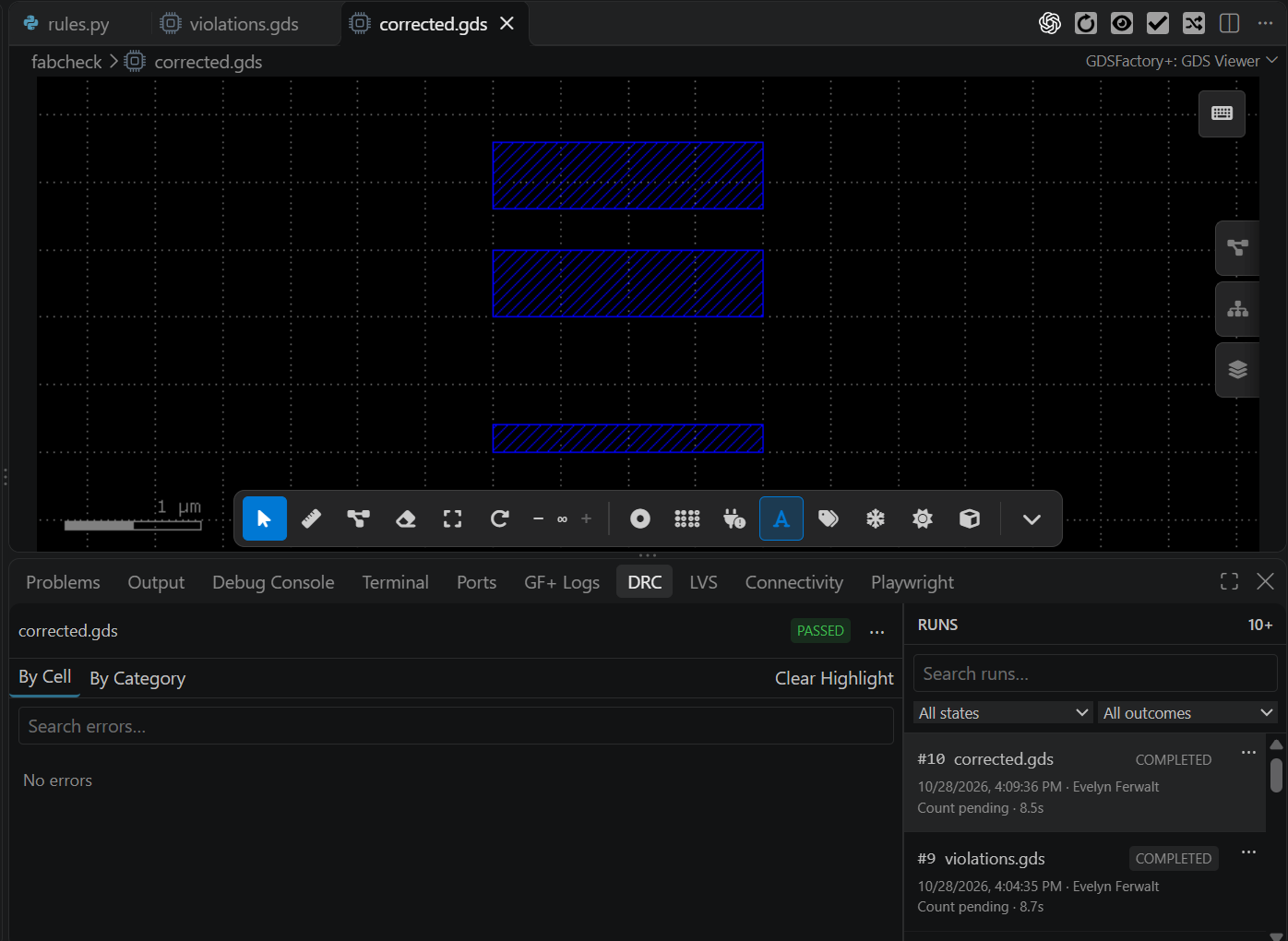This screenshot has width=1288, height=941.
Task: Click the filled circle icon in toolbar
Action: point(640,518)
